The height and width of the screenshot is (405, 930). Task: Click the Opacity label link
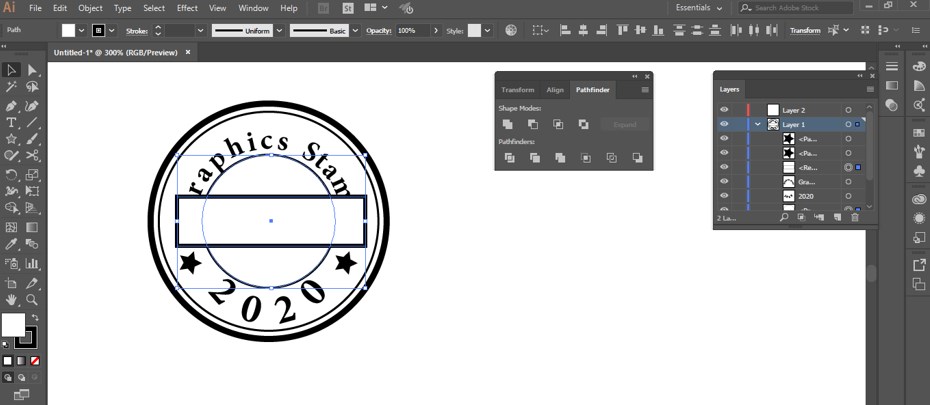378,30
